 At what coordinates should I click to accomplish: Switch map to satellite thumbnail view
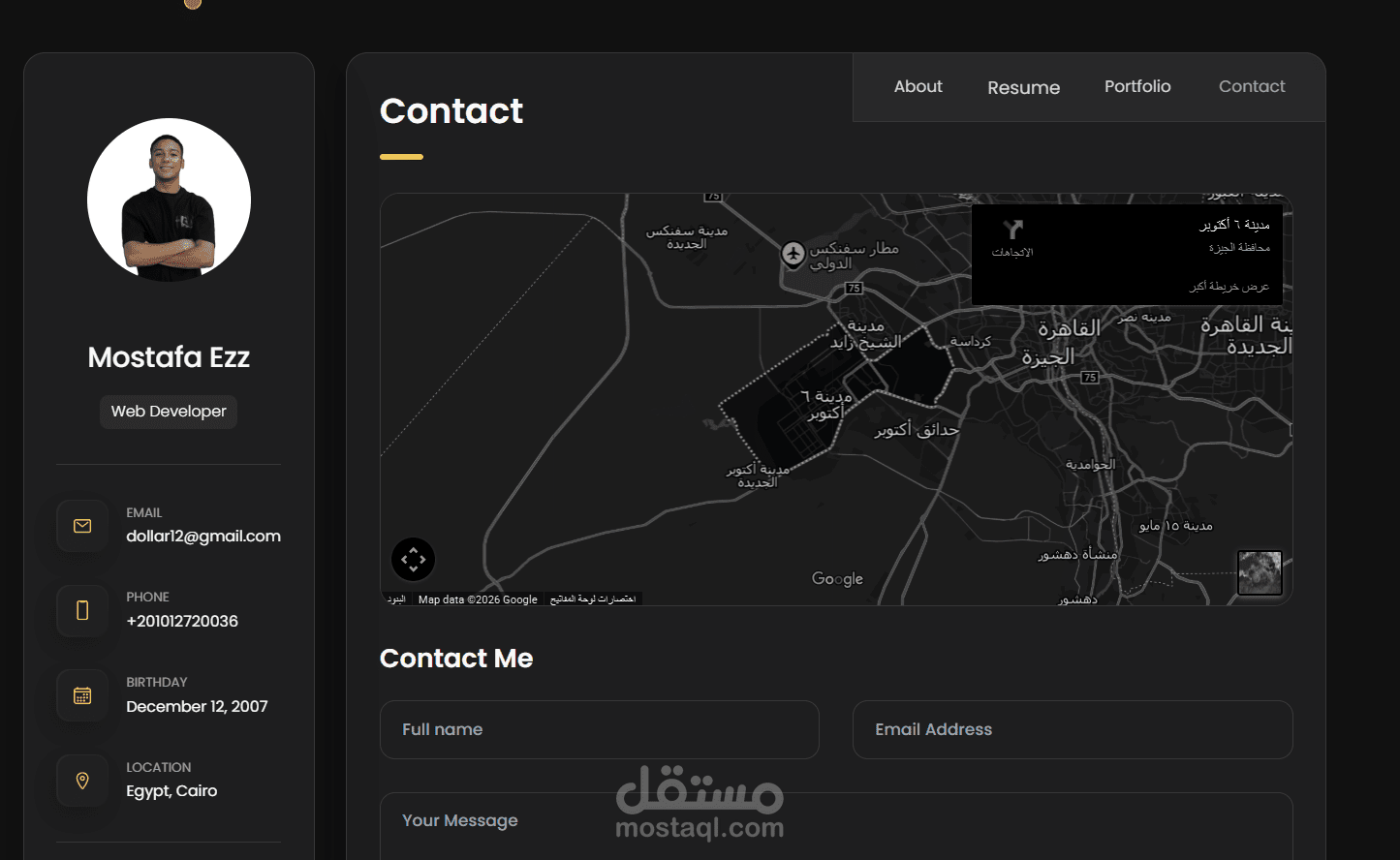click(1260, 573)
